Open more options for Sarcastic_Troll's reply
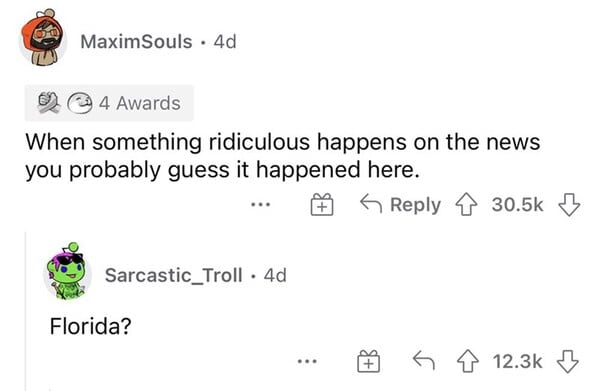 point(307,360)
